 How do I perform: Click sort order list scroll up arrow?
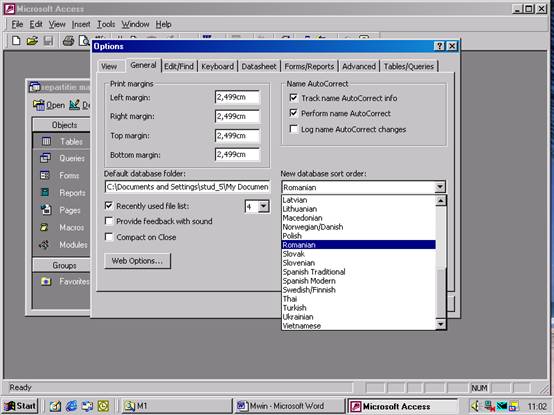[x=441, y=201]
